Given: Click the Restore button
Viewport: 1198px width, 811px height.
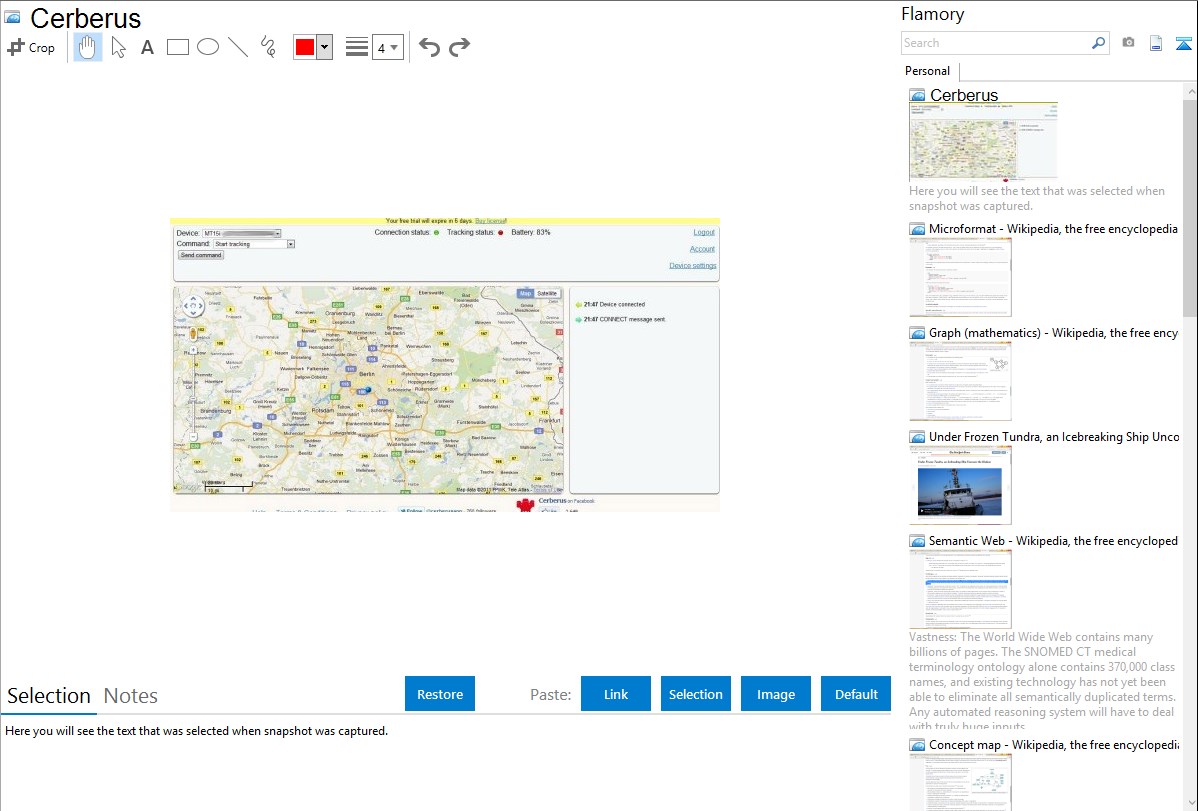Looking at the screenshot, I should (440, 694).
